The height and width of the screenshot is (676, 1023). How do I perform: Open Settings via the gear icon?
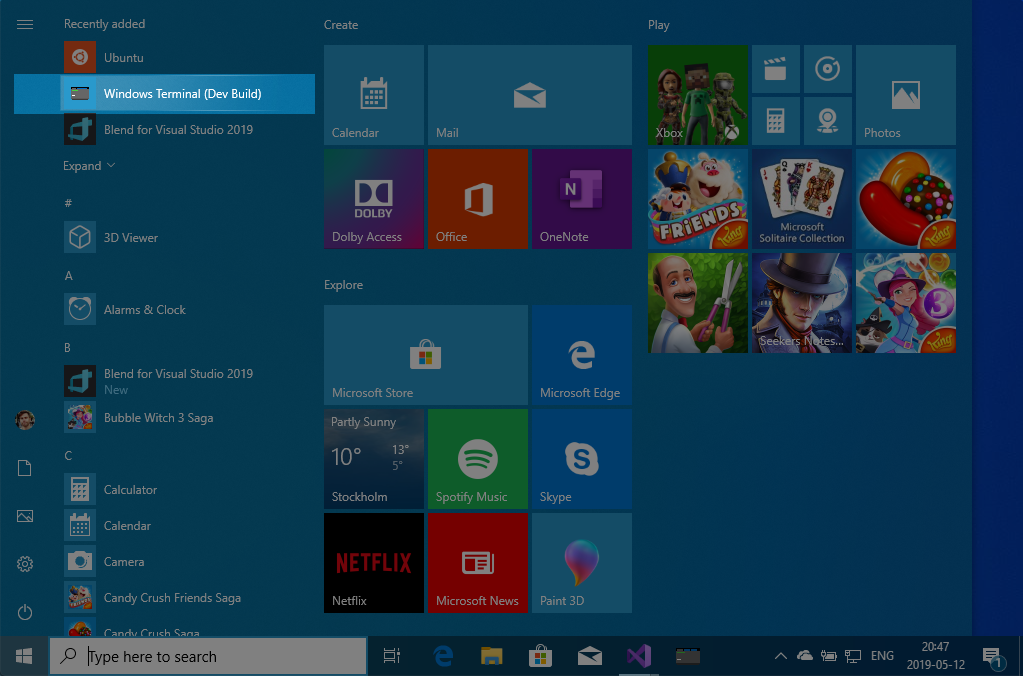coord(25,564)
